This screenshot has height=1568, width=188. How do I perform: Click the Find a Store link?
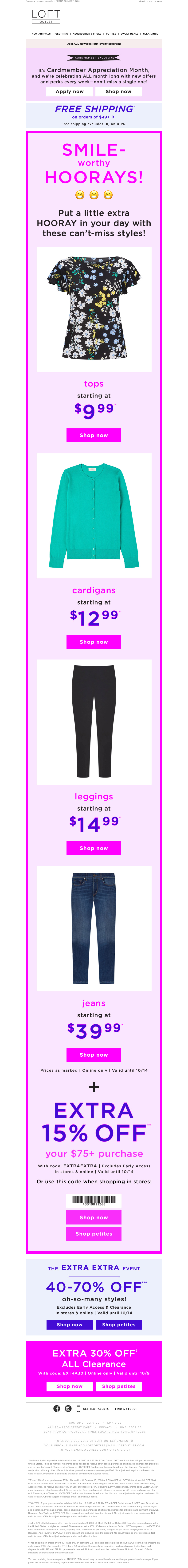tap(125, 1409)
